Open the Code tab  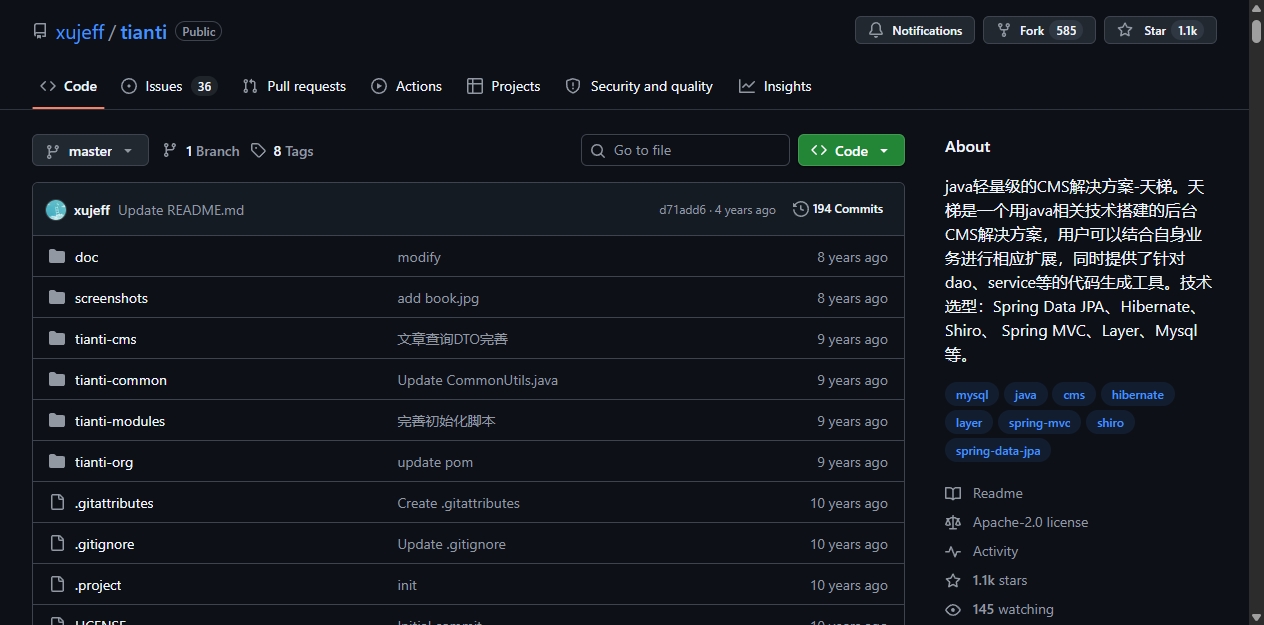(x=68, y=86)
